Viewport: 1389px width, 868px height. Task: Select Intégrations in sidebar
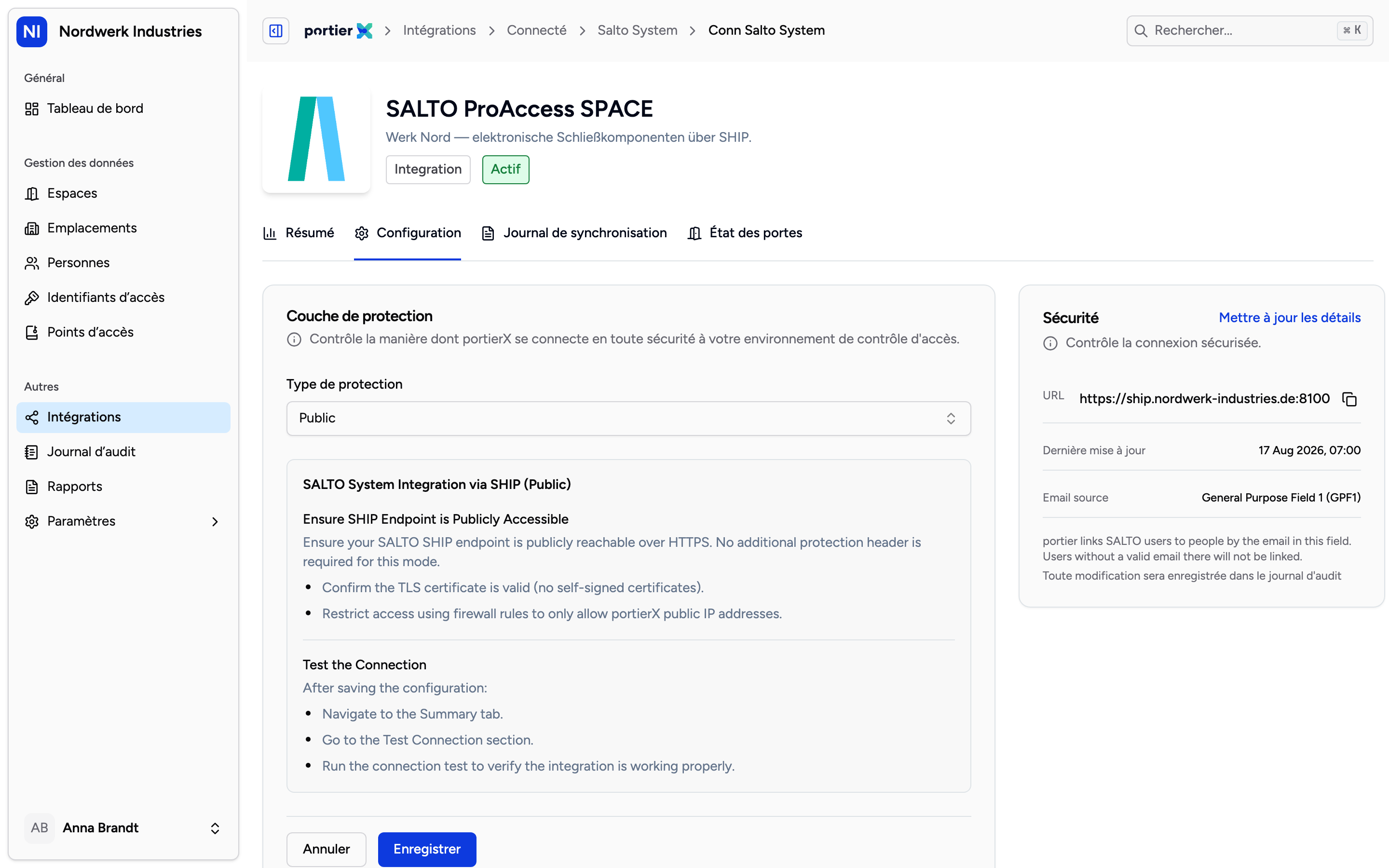[123, 417]
